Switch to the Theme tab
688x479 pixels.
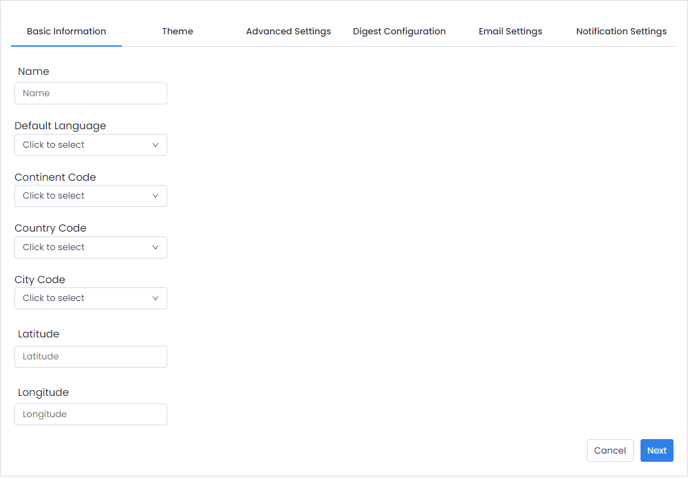pos(177,31)
